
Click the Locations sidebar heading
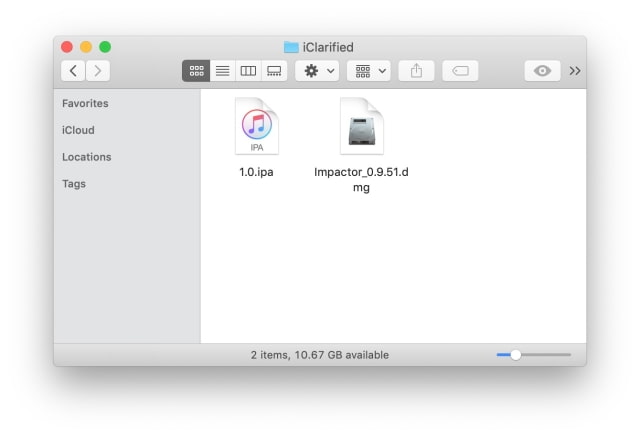pos(86,157)
